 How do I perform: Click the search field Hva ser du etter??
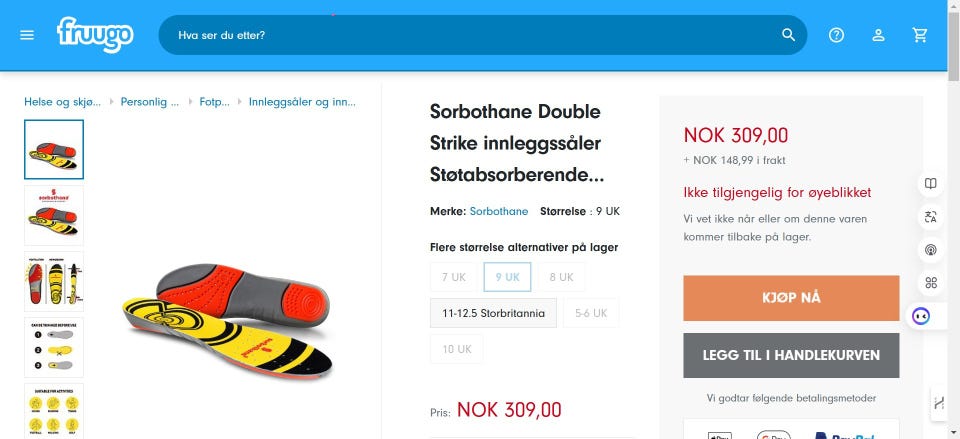point(470,35)
